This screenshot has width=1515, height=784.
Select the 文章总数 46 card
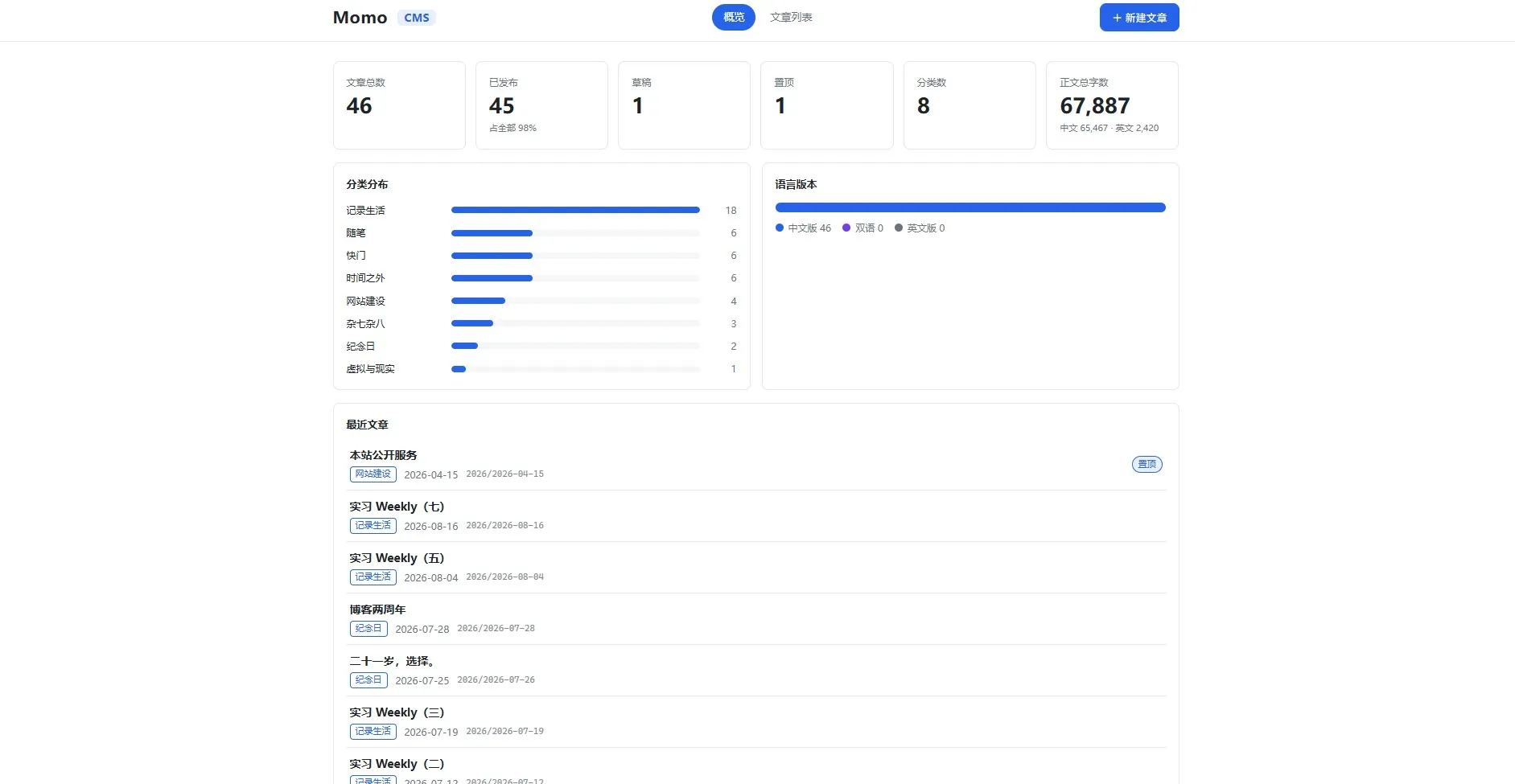pos(399,105)
